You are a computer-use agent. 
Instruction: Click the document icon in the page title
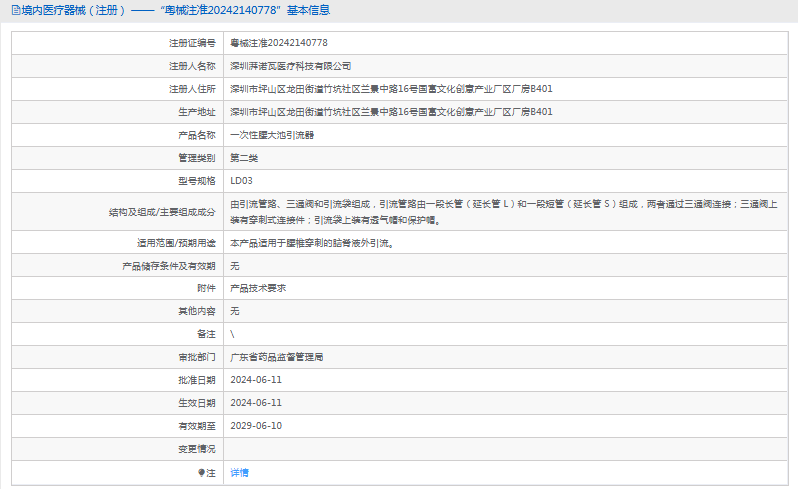tap(16, 10)
